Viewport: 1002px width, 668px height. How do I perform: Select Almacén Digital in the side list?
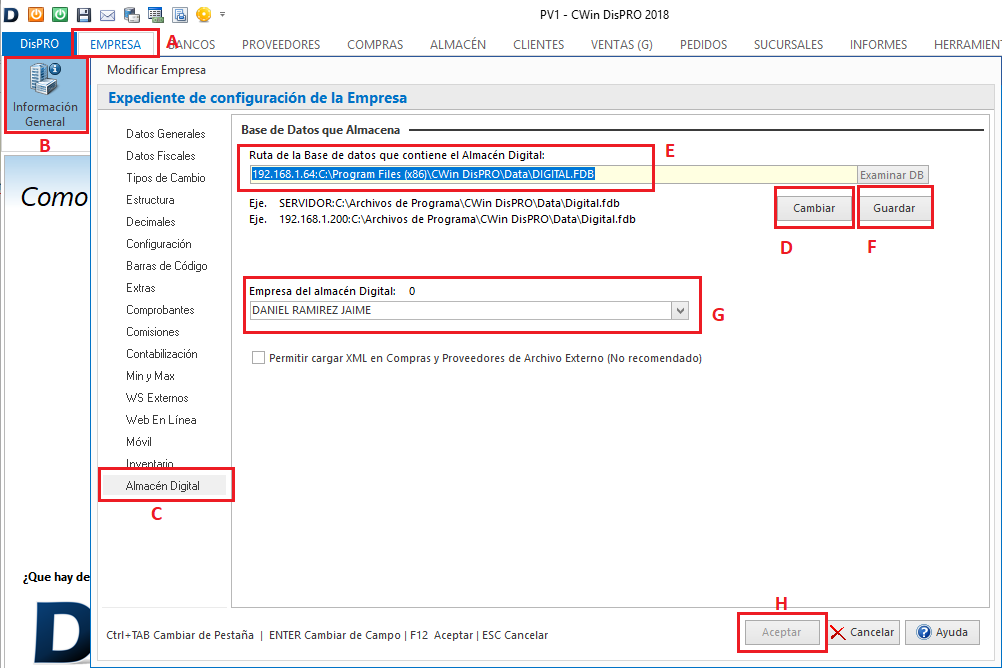click(x=163, y=486)
